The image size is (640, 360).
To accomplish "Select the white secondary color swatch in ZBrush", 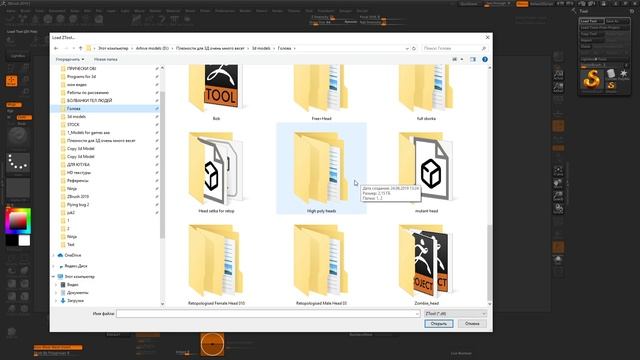I will click(x=24, y=240).
